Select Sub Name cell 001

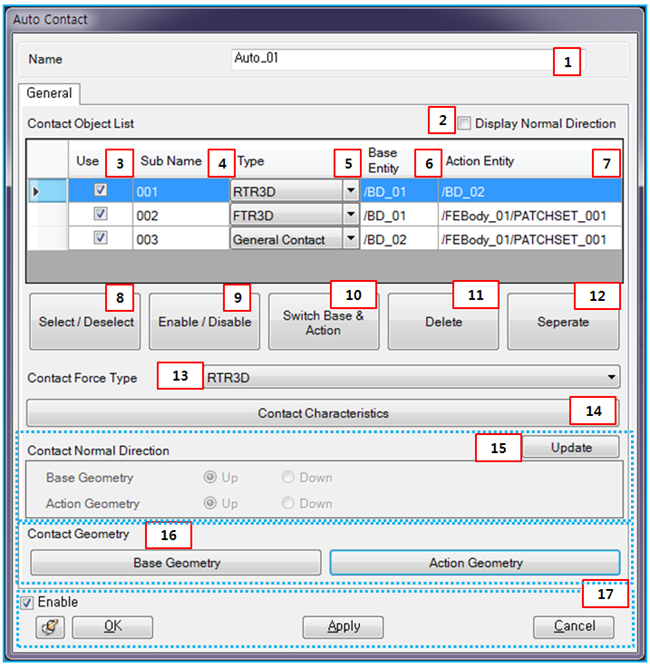(x=181, y=191)
